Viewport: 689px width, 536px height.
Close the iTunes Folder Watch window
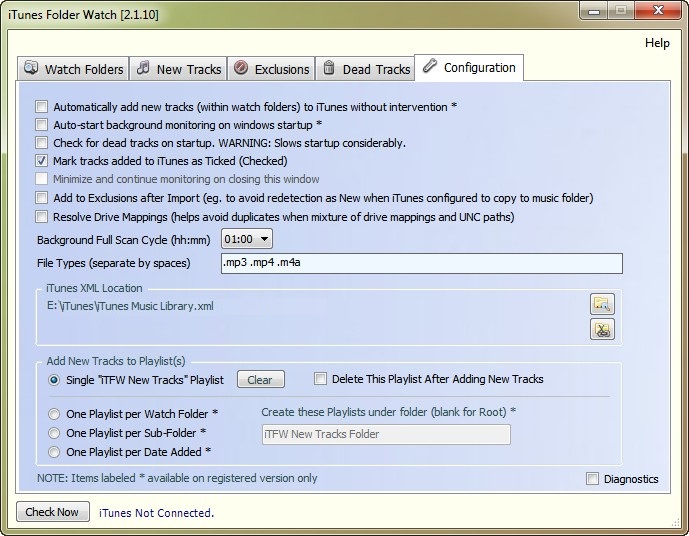(658, 11)
